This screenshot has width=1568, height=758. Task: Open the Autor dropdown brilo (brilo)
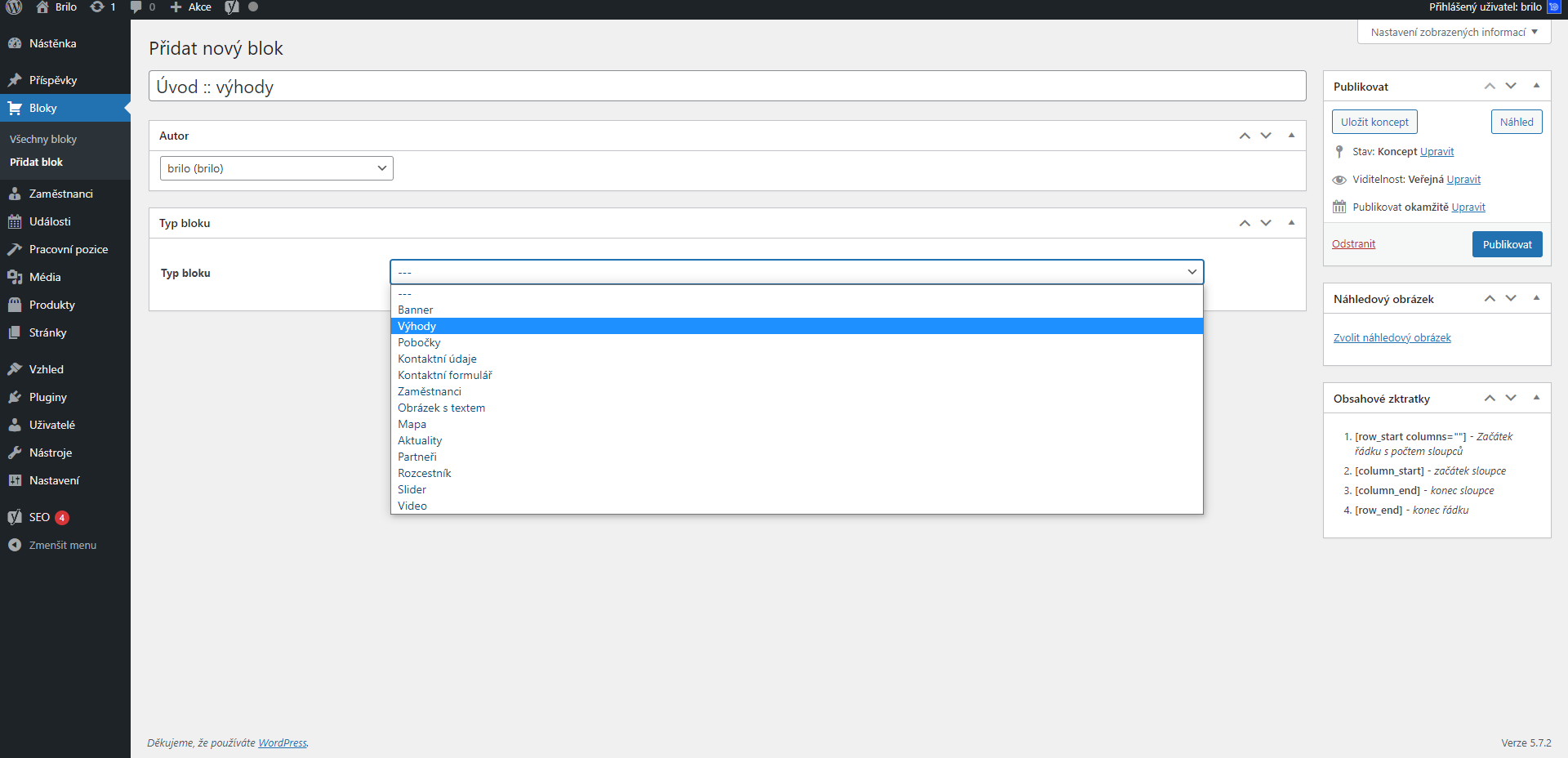pos(276,168)
